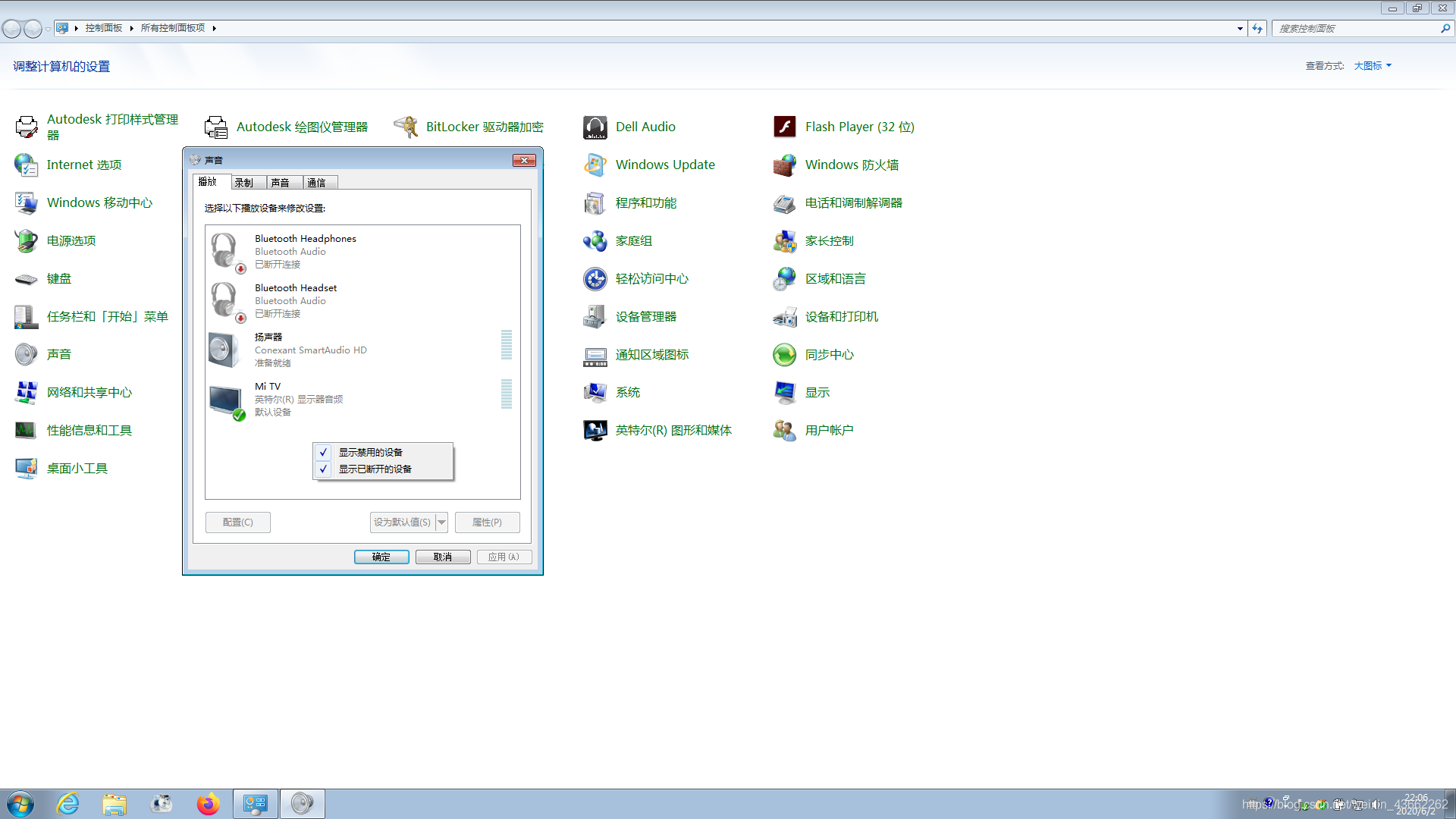Click the 扬声器 volume level meter
The image size is (1456, 819).
click(507, 345)
